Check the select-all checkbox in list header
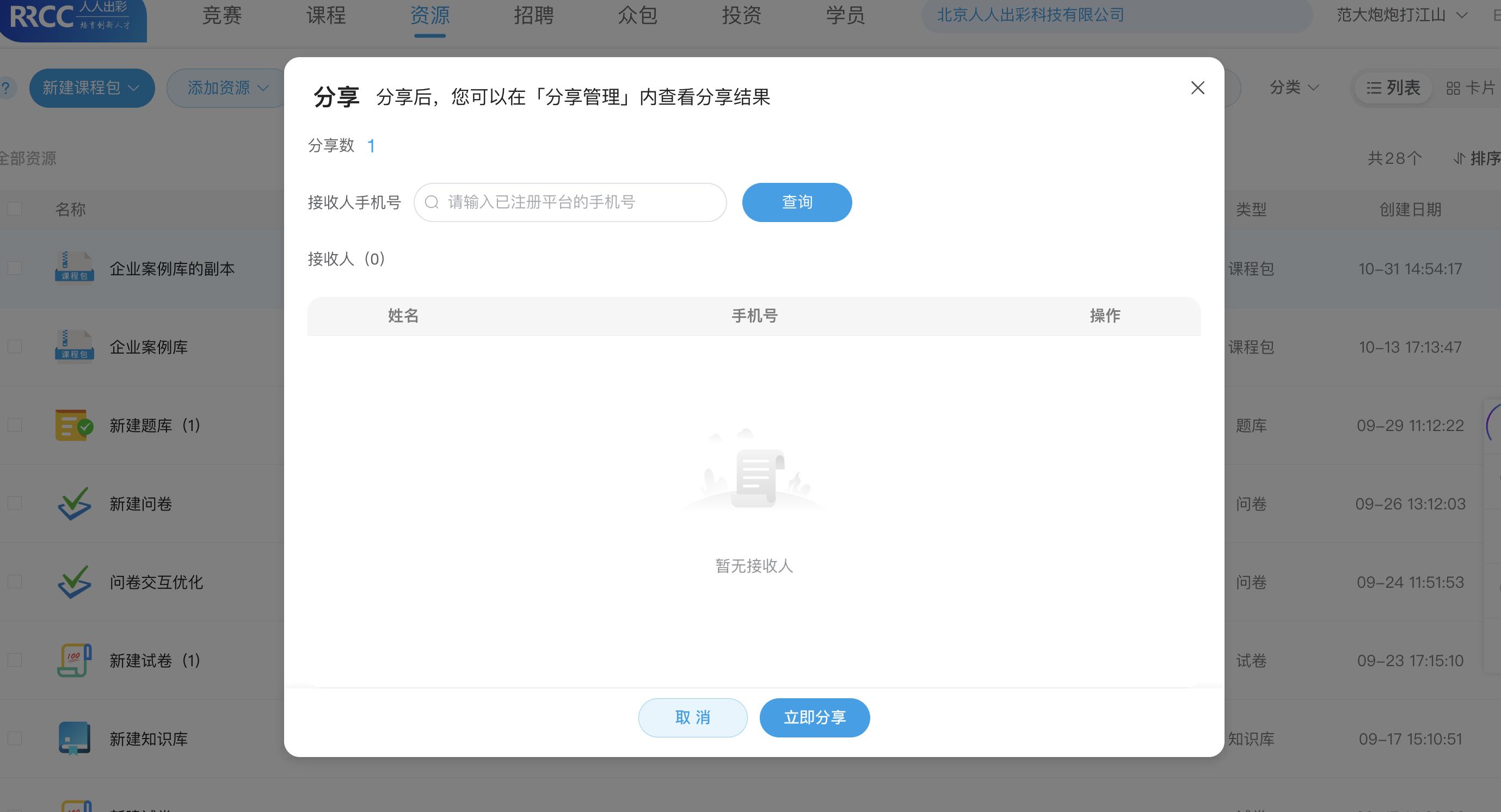 tap(14, 208)
